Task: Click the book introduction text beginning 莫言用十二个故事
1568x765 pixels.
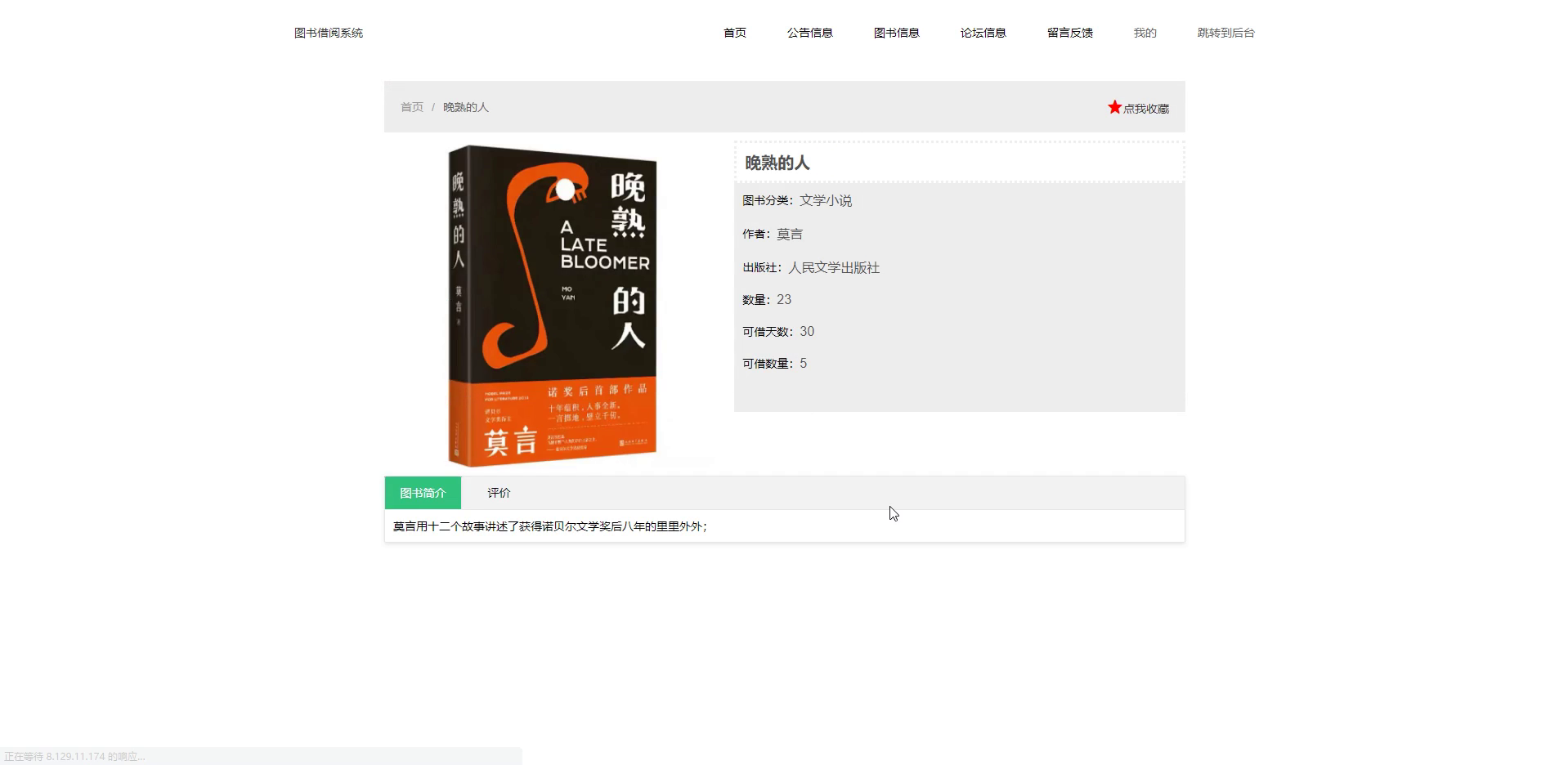Action: point(550,526)
